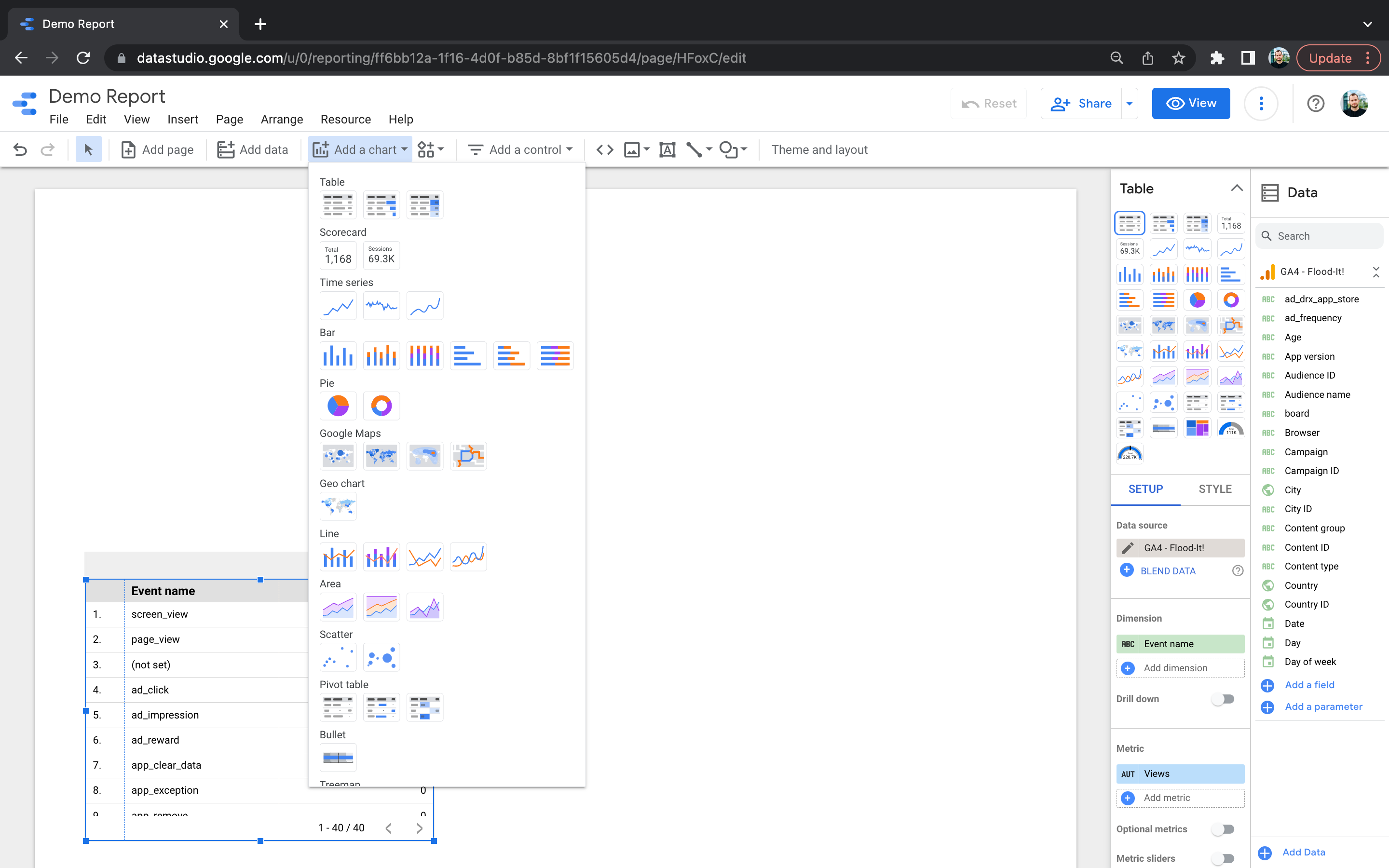
Task: Open the Arrange menu
Action: pos(281,120)
